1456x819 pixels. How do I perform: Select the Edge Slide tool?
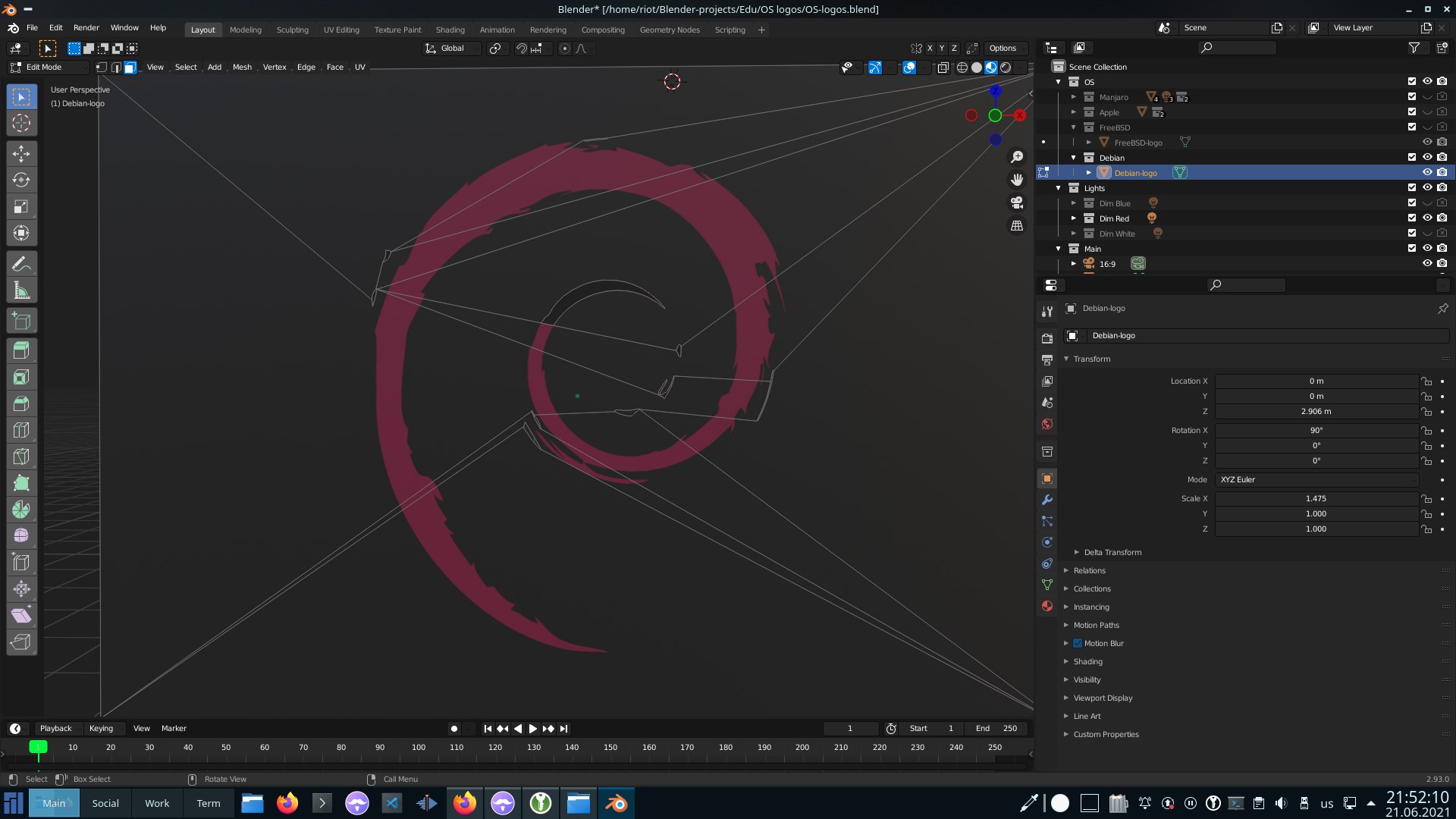21,563
